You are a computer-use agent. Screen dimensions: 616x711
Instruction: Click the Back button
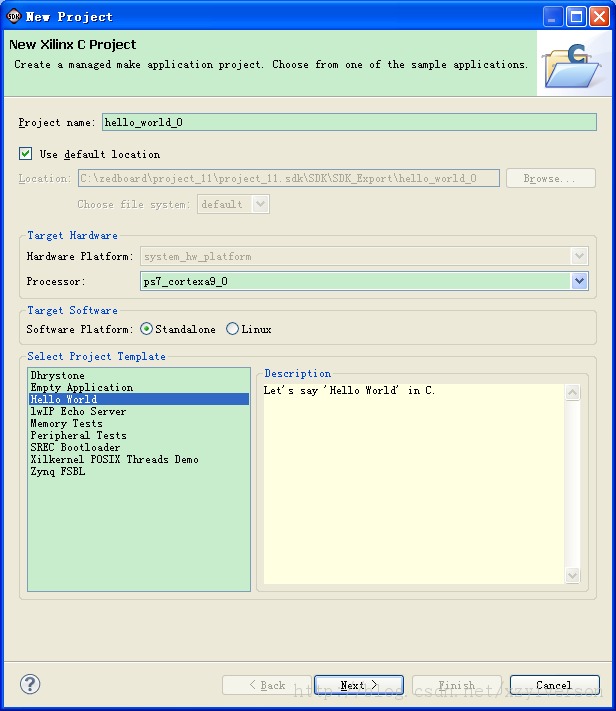[x=267, y=685]
